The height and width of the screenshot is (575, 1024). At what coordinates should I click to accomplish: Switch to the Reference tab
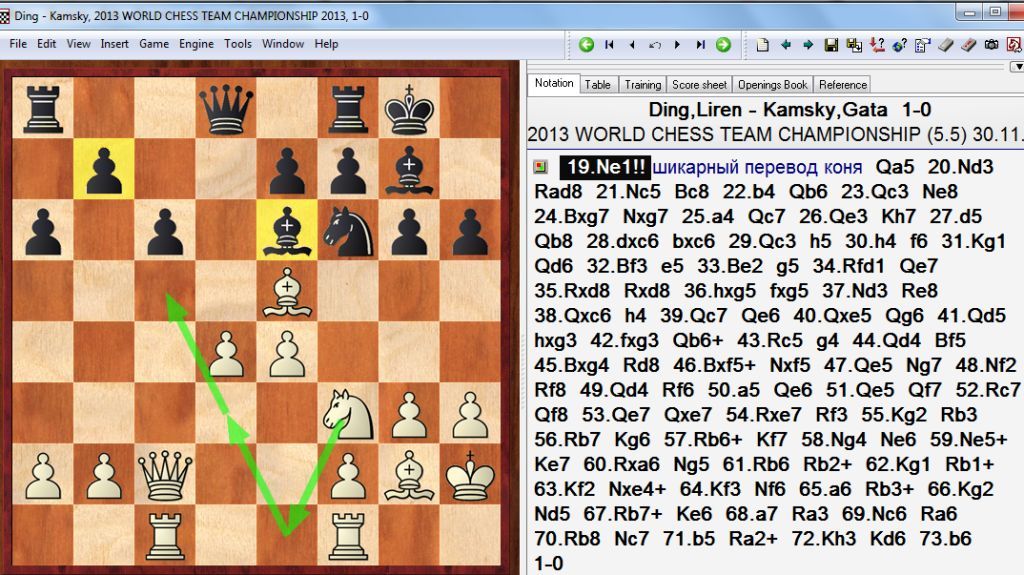tap(842, 84)
